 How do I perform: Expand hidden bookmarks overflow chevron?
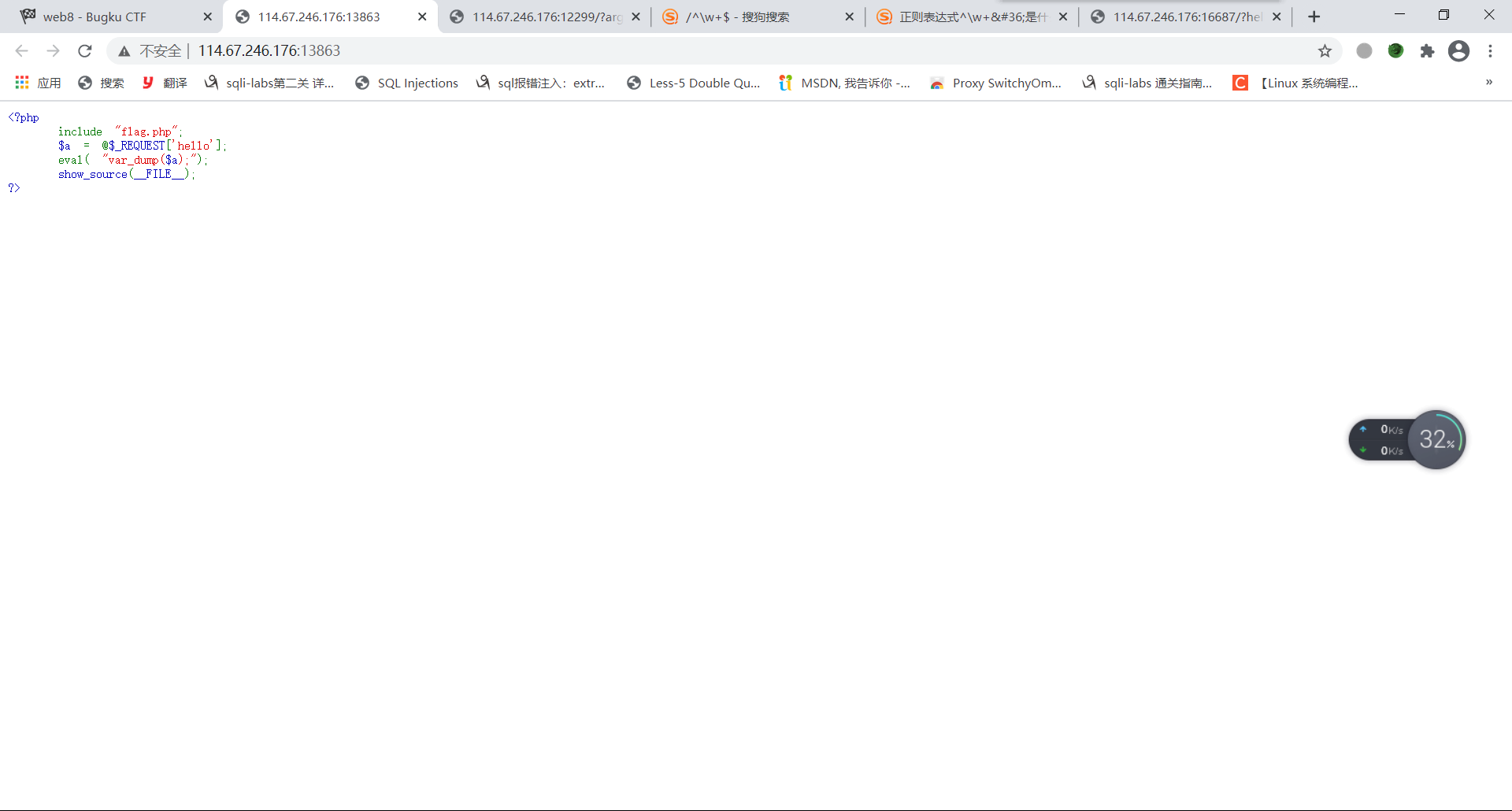1488,83
